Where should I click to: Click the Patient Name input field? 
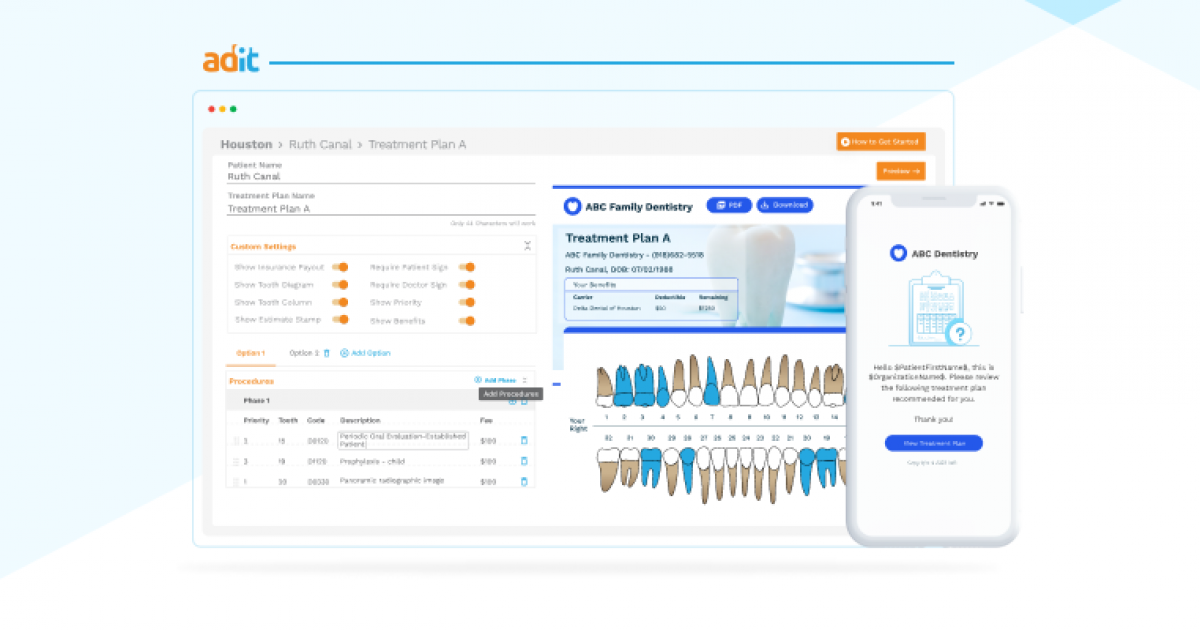(x=382, y=177)
